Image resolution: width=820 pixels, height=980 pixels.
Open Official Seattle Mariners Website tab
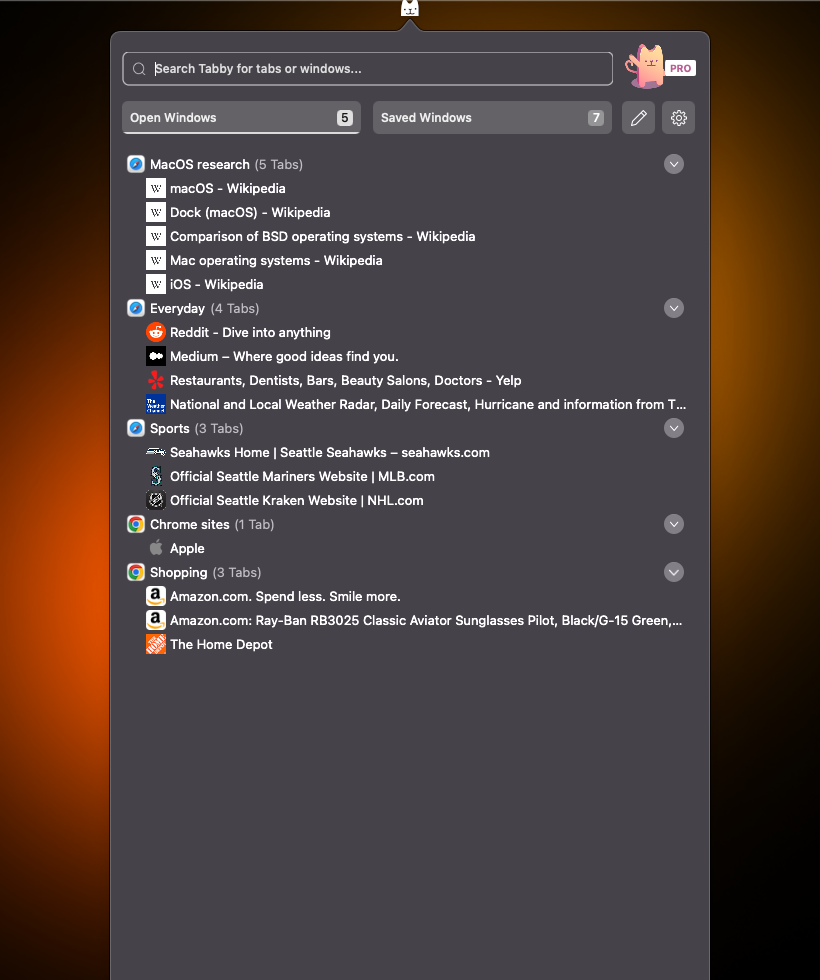tap(302, 476)
